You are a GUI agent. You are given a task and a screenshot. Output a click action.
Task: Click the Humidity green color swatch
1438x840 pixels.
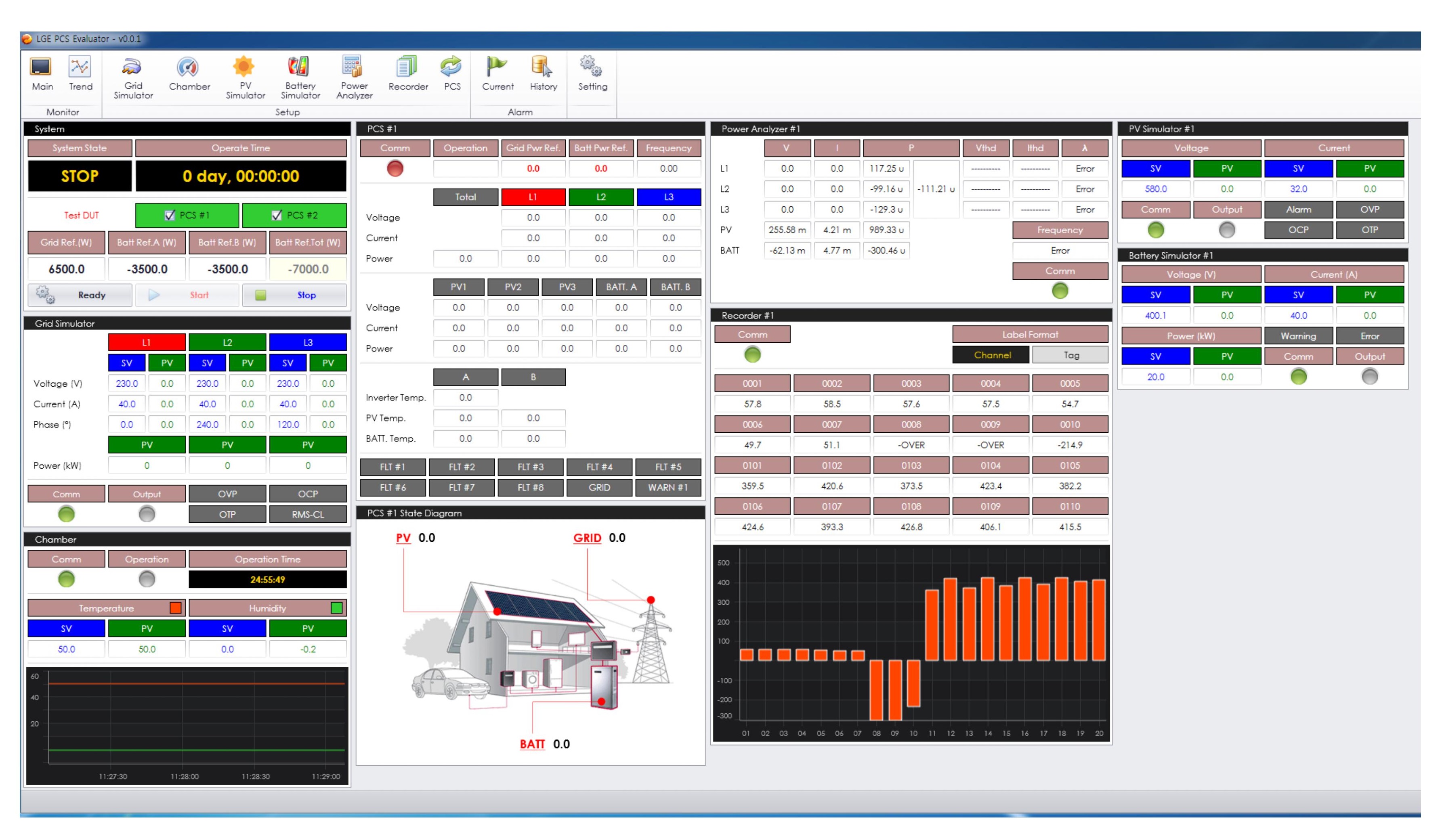(x=337, y=607)
